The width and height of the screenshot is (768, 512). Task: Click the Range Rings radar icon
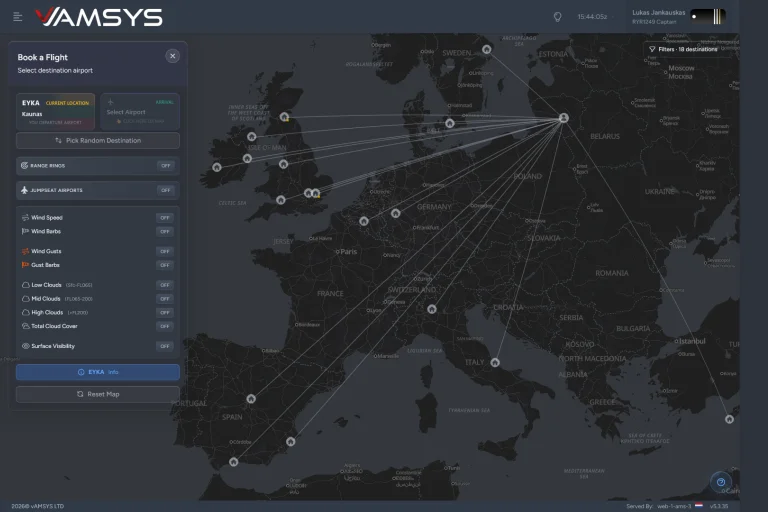coord(24,166)
